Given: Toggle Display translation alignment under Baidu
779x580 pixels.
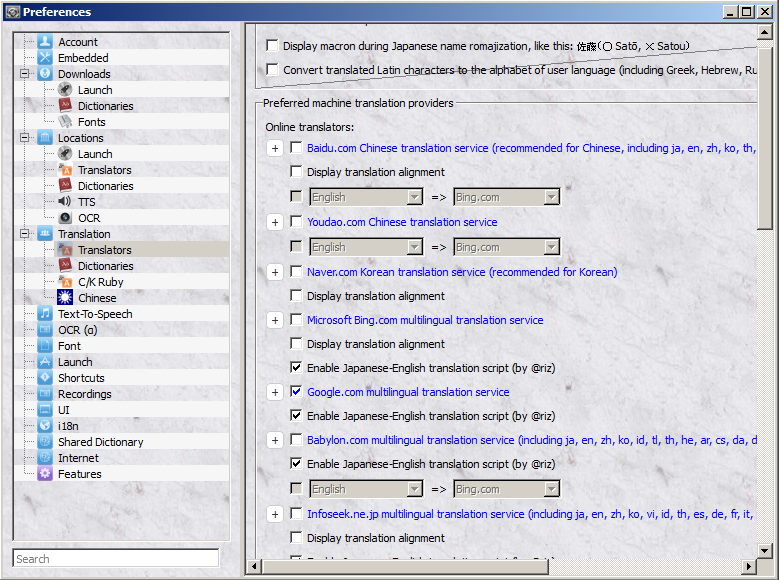Looking at the screenshot, I should (296, 171).
